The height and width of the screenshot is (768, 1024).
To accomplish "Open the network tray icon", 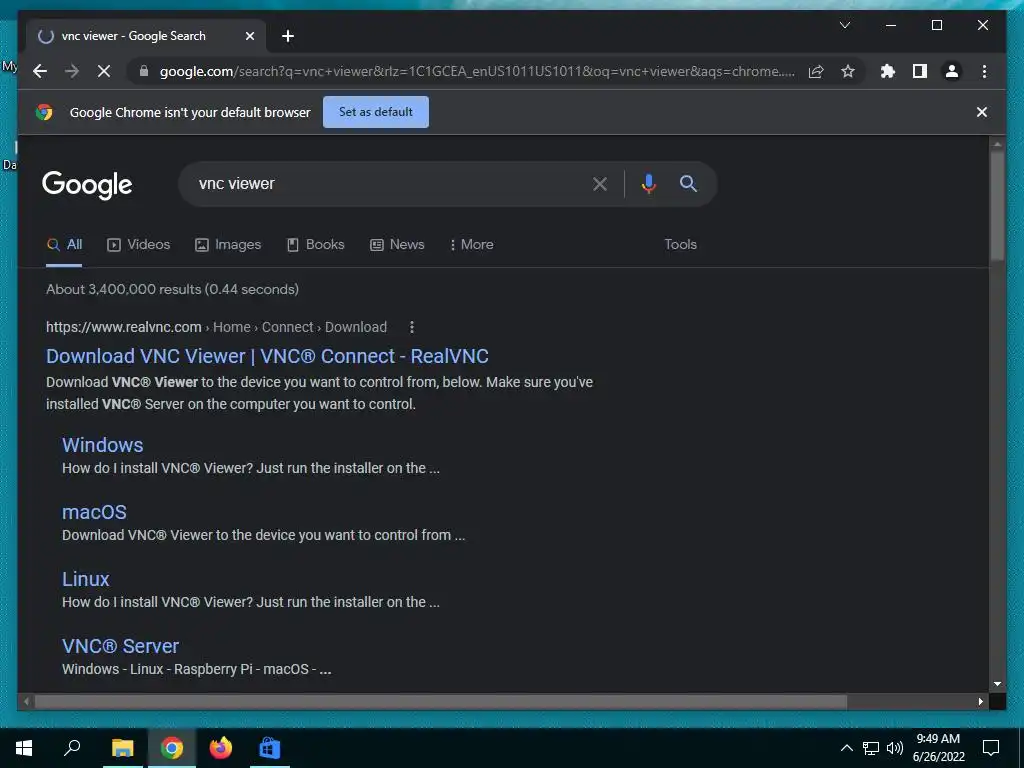I will 871,748.
